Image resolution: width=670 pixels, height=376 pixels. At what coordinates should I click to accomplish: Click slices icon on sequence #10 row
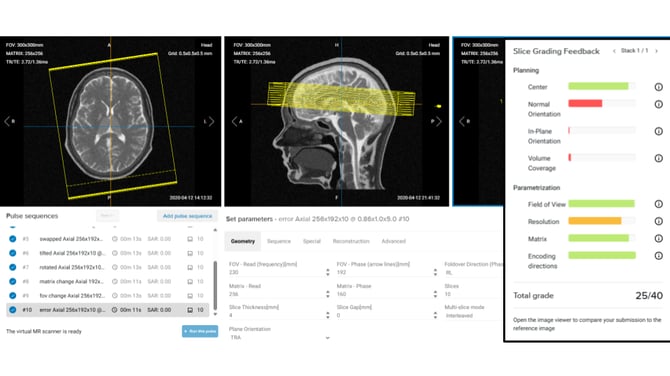pyautogui.click(x=190, y=310)
